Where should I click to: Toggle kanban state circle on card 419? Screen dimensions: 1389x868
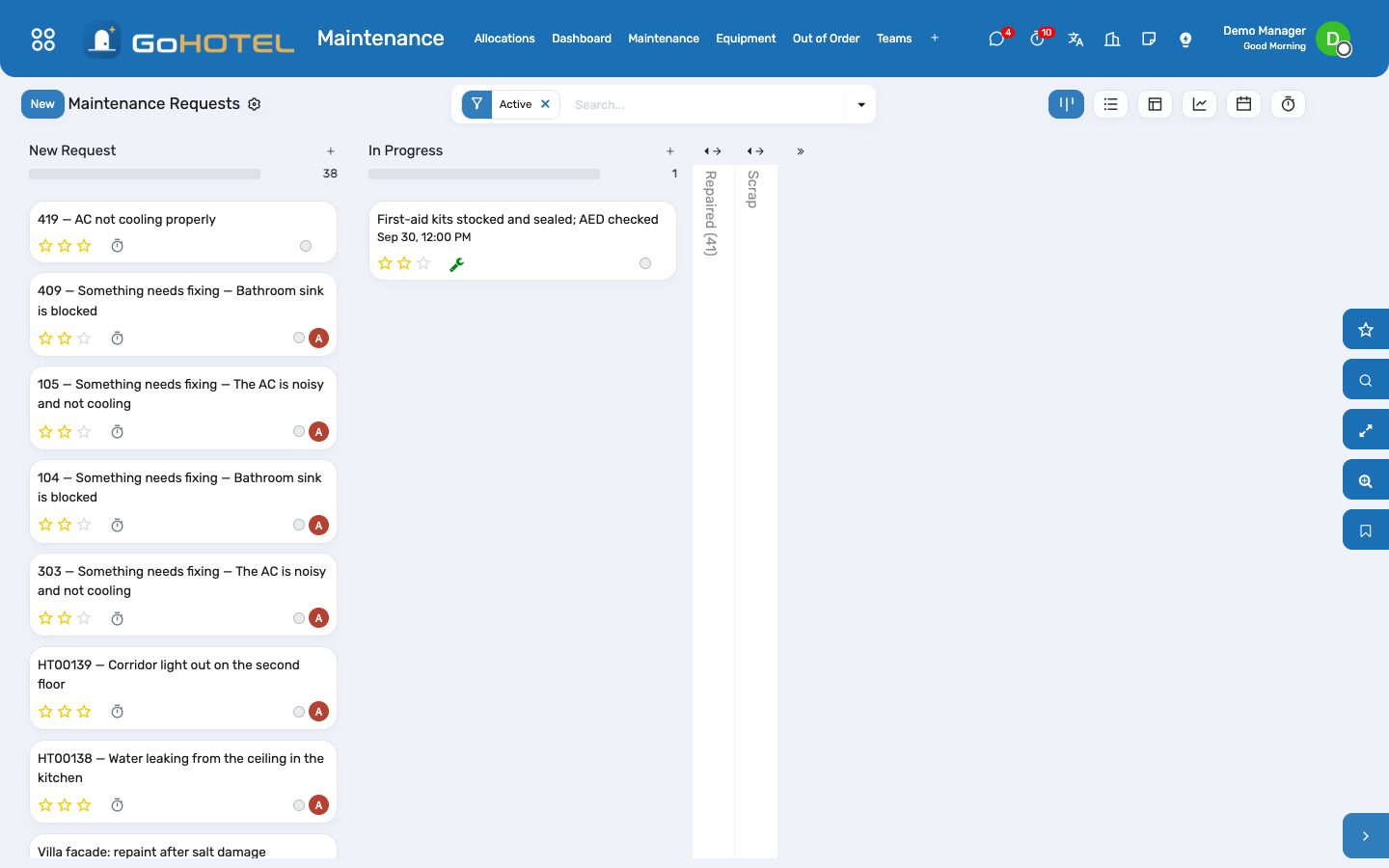point(306,246)
